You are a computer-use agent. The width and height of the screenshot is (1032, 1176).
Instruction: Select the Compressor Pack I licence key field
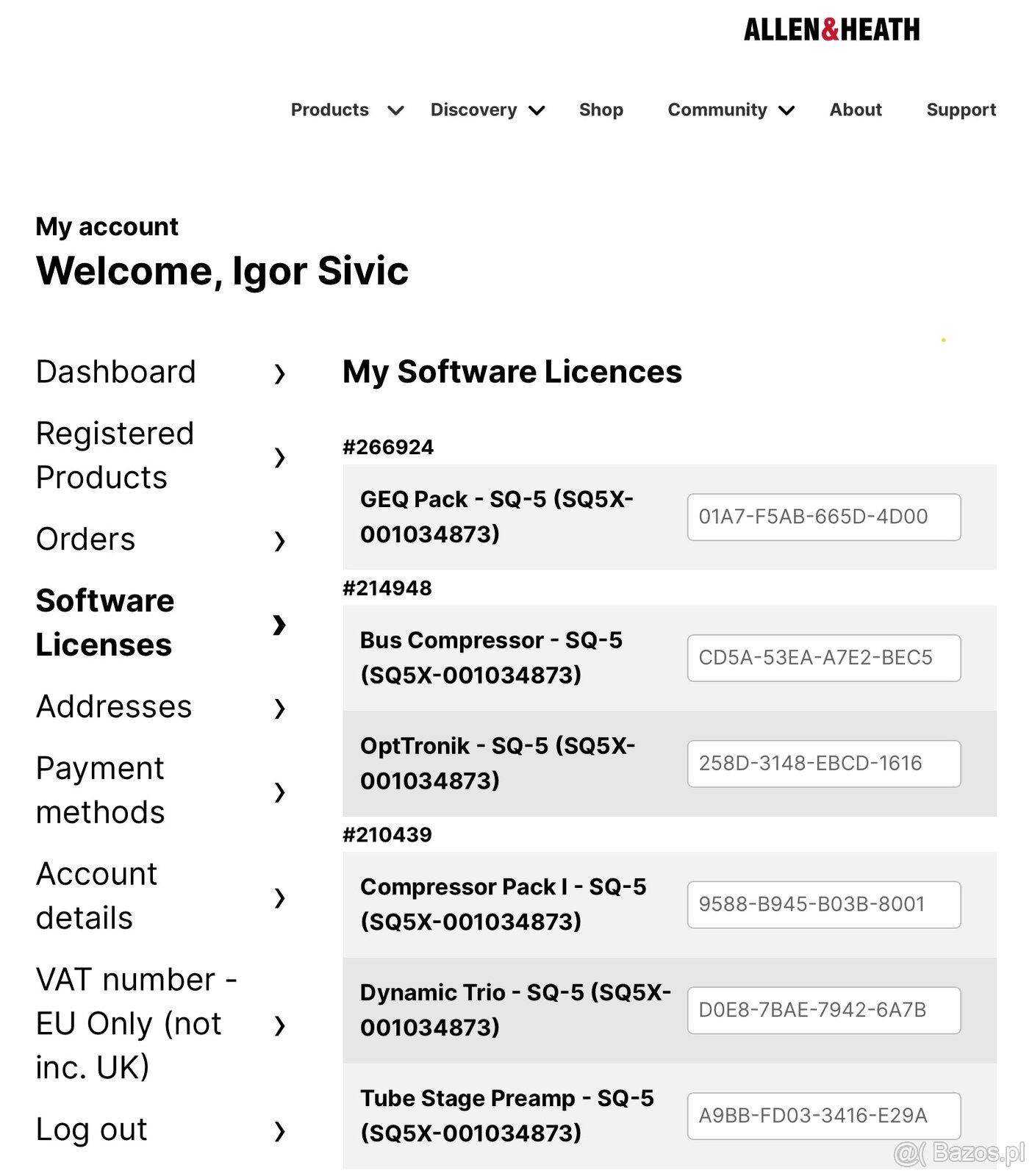[x=824, y=905]
